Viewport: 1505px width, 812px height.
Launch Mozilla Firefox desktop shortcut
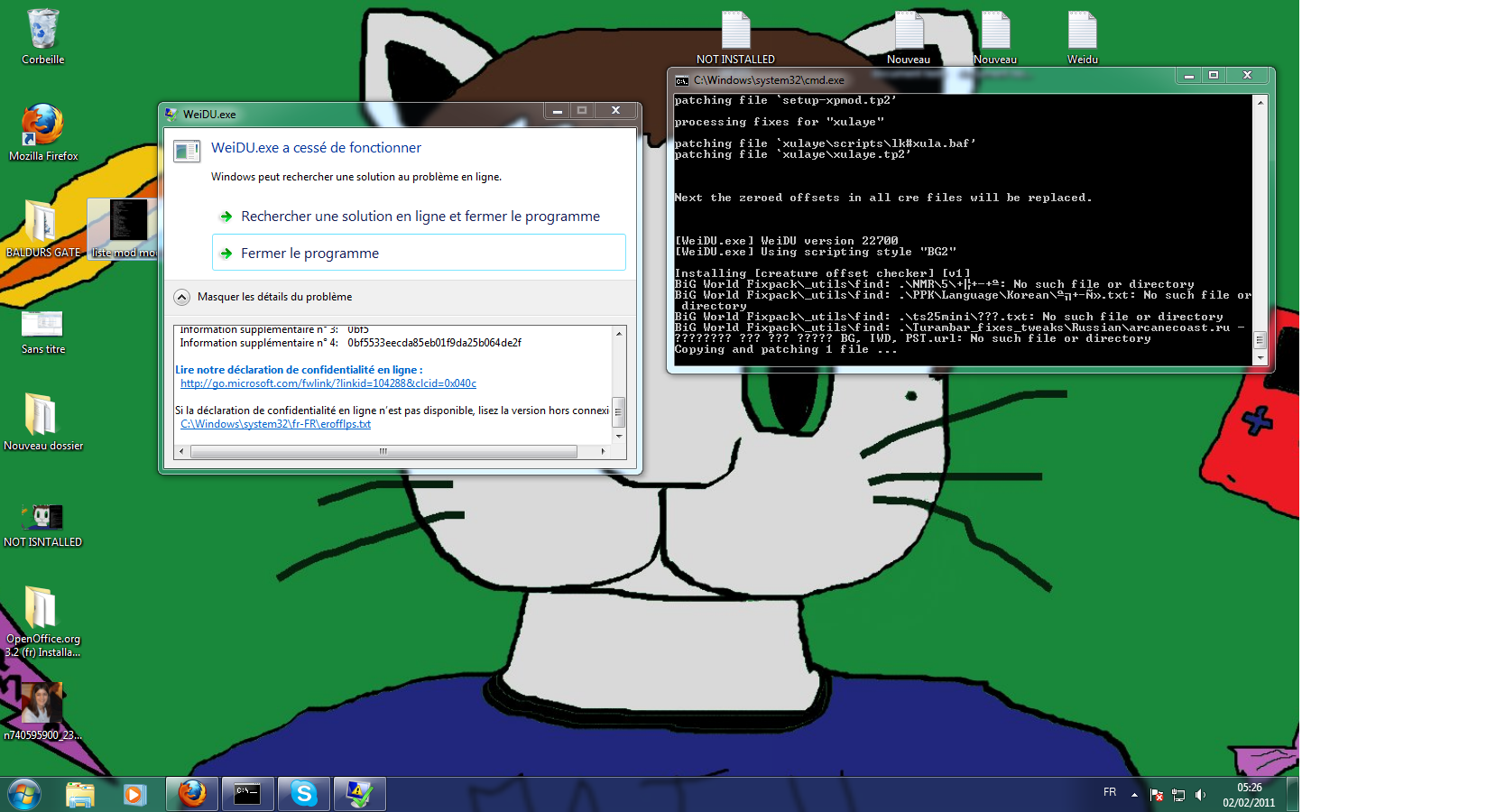pos(42,132)
